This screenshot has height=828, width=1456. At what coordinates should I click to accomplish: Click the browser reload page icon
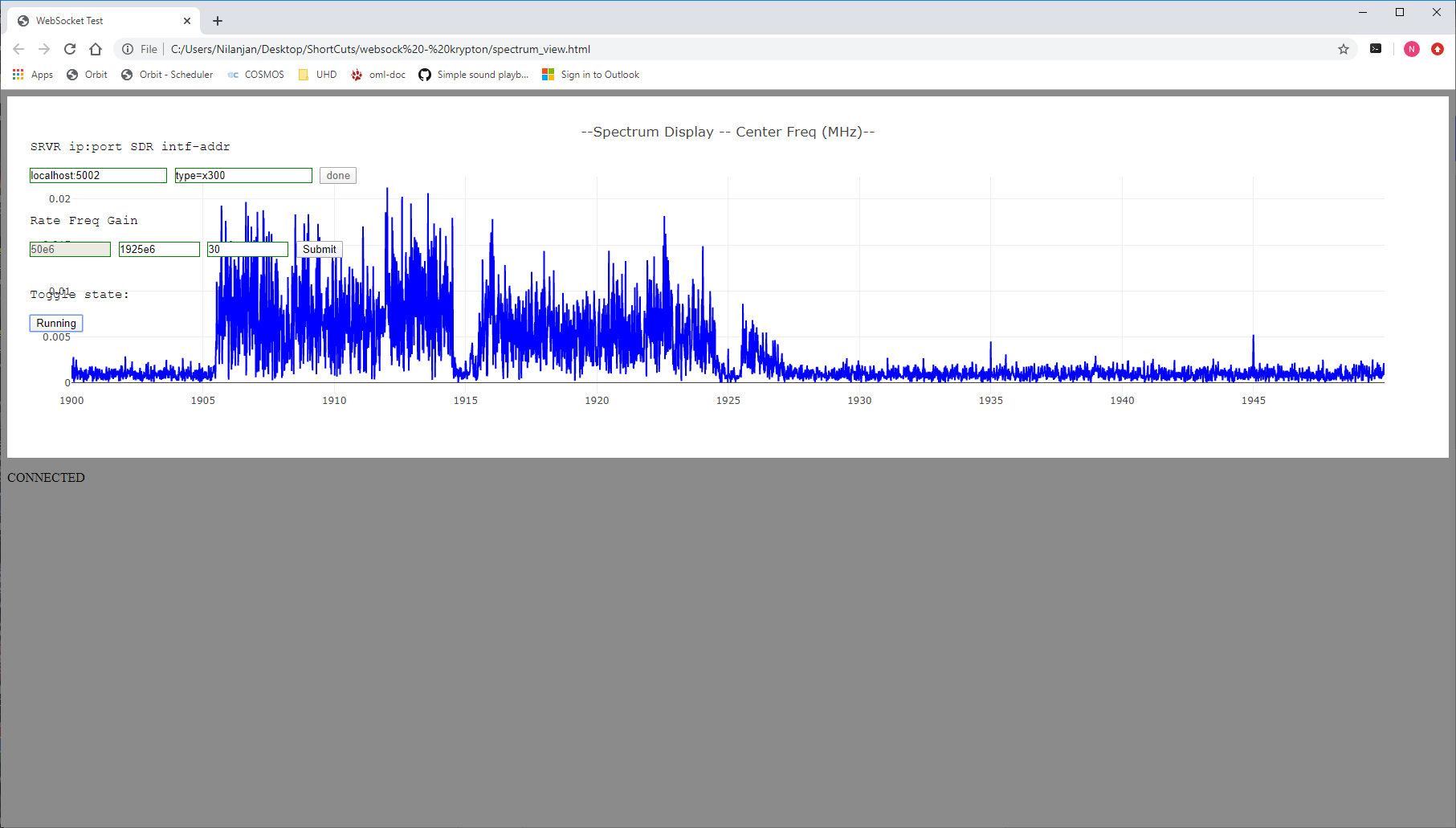70,49
